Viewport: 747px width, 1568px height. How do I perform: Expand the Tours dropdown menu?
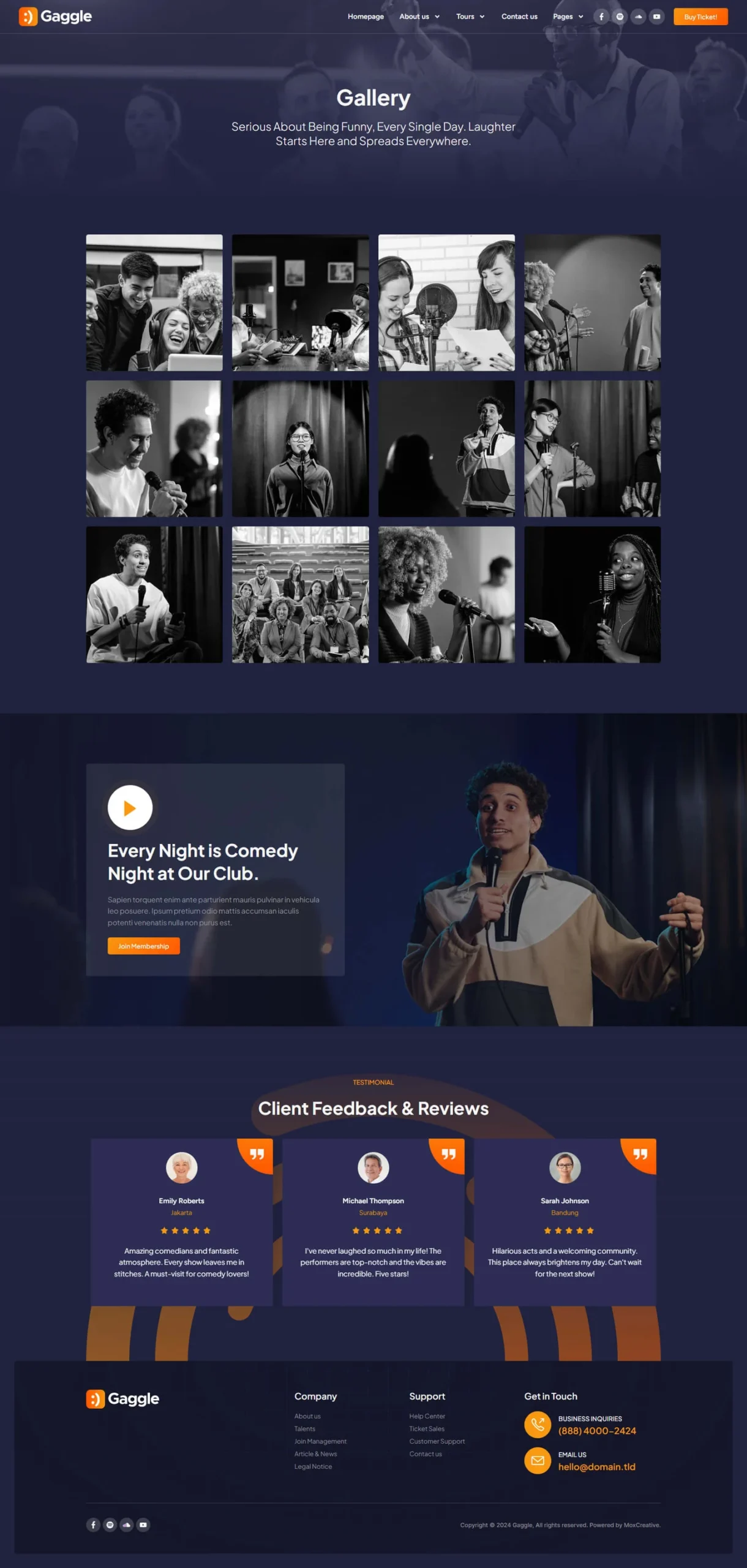(x=470, y=17)
